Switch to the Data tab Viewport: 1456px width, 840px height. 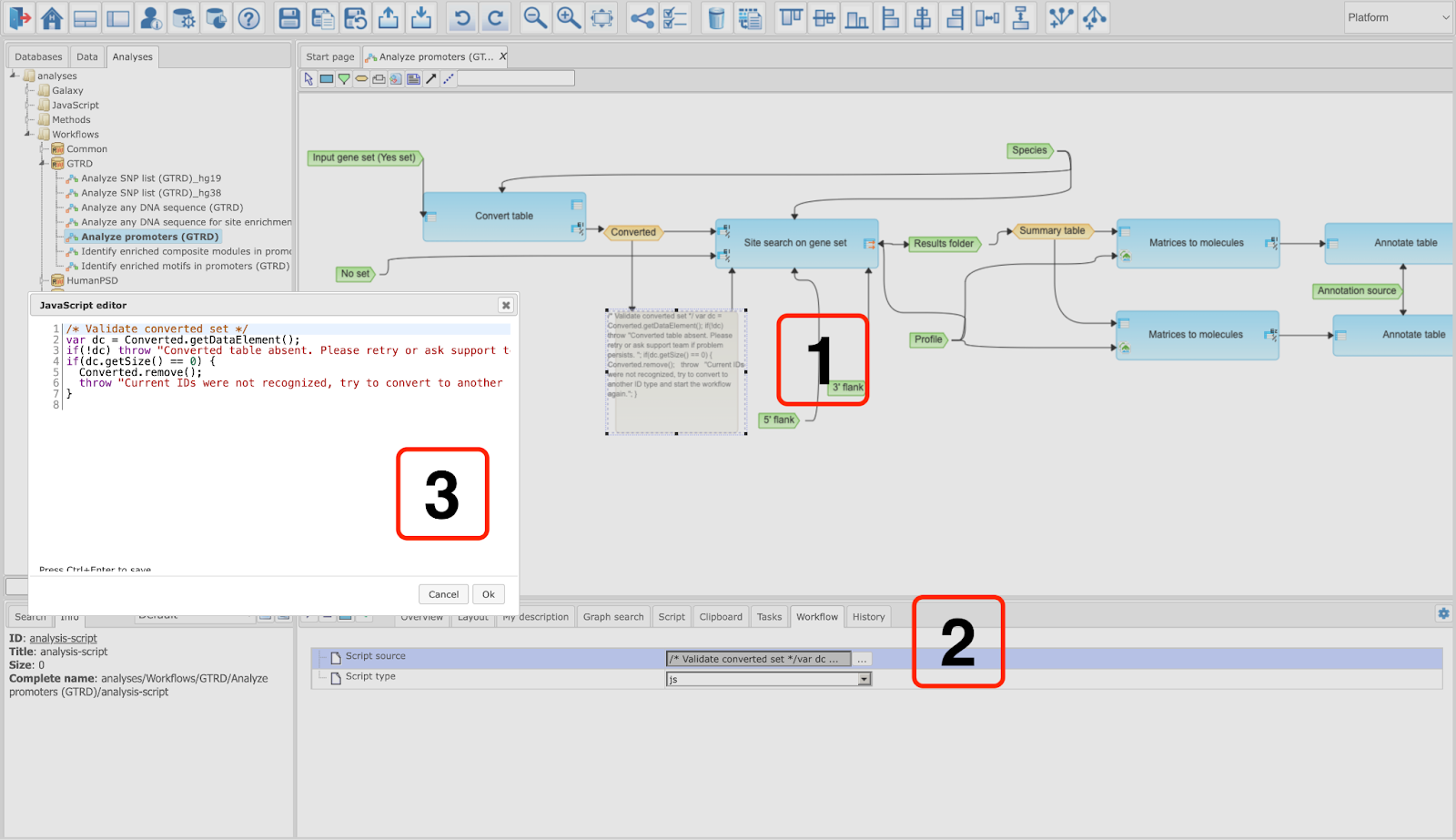87,56
